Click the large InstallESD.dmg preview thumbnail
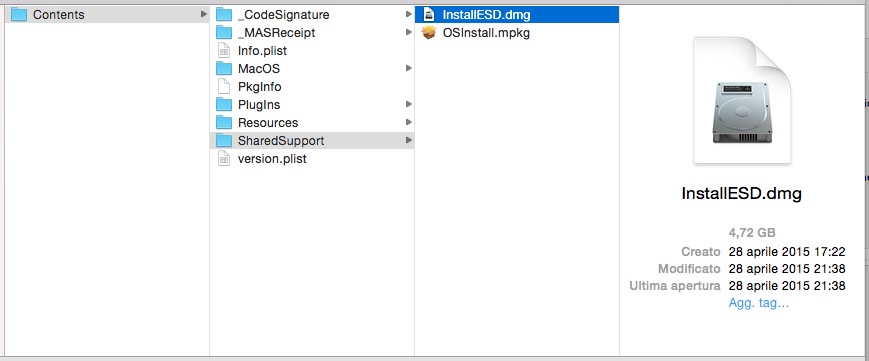 742,100
